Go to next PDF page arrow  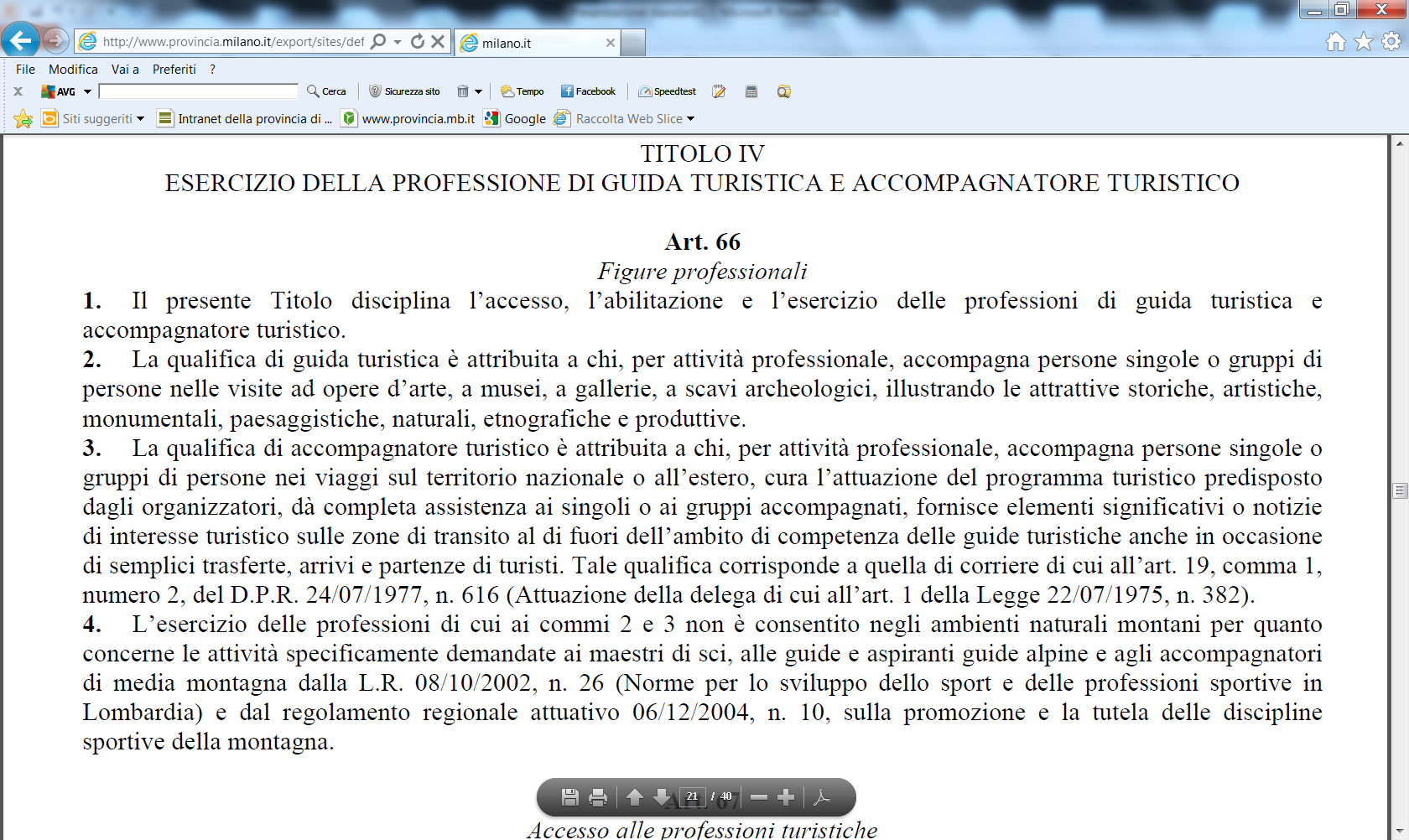coord(662,797)
